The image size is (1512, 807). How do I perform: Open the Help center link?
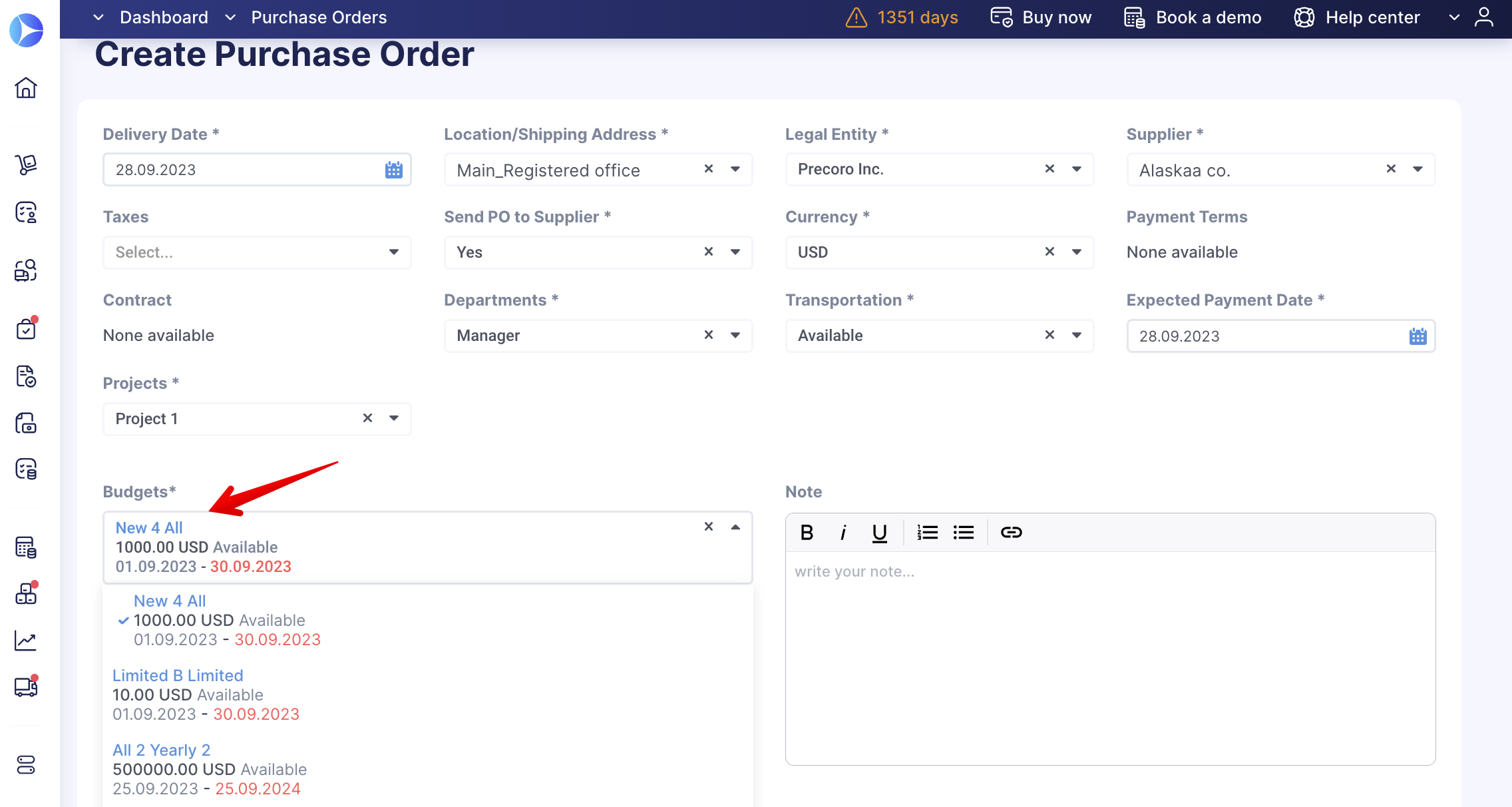[x=1357, y=17]
